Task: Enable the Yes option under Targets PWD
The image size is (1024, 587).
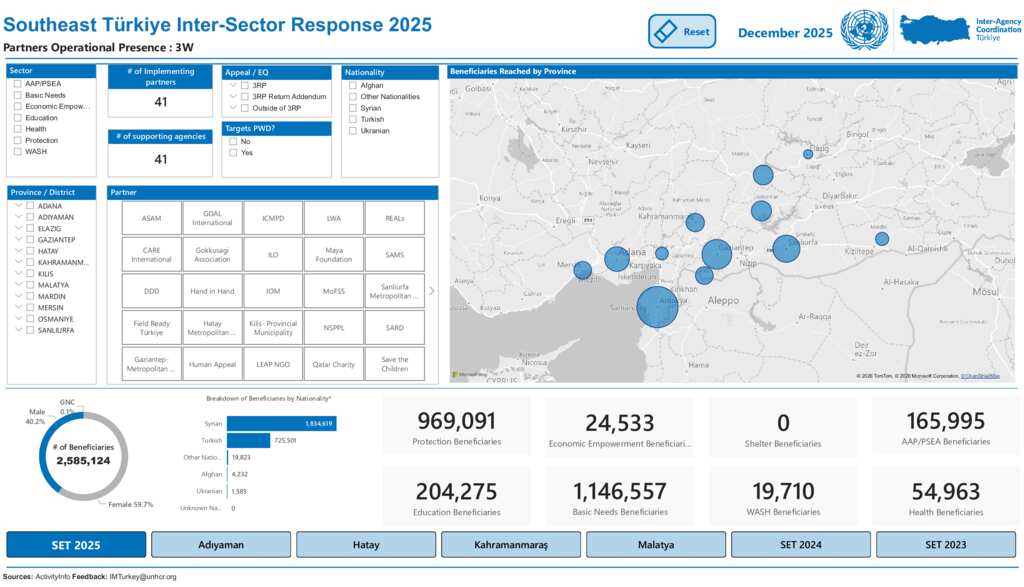Action: click(x=234, y=153)
